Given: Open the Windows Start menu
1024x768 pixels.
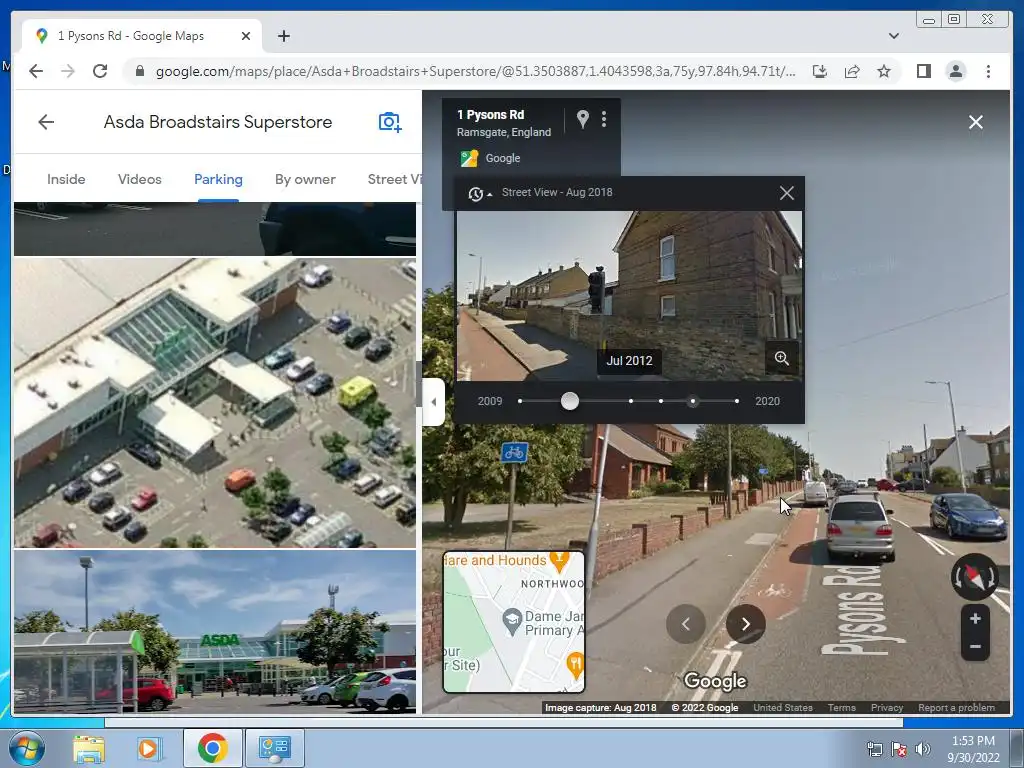Looking at the screenshot, I should [x=27, y=748].
